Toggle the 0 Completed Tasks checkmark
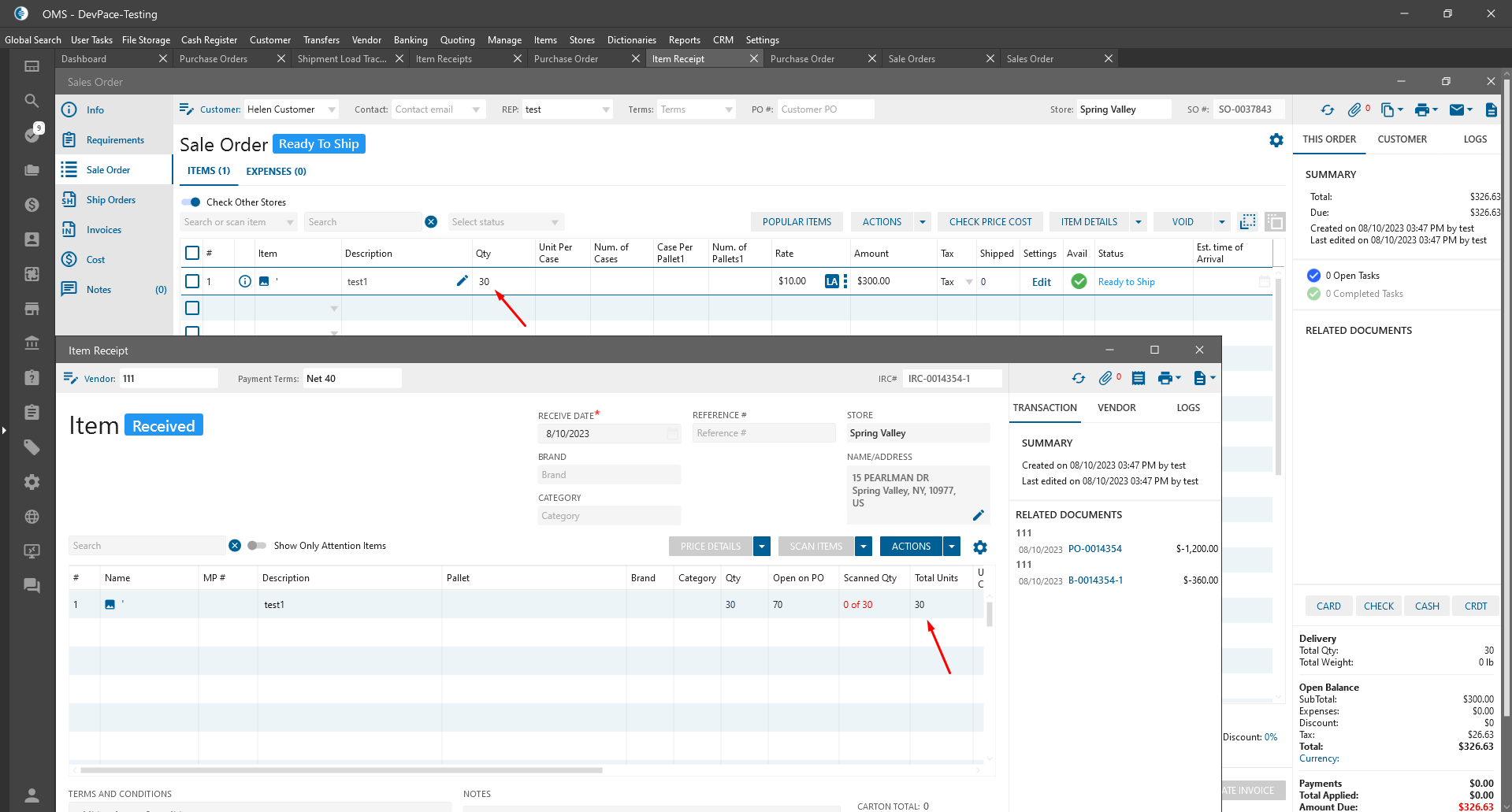The height and width of the screenshot is (812, 1512). coord(1313,294)
